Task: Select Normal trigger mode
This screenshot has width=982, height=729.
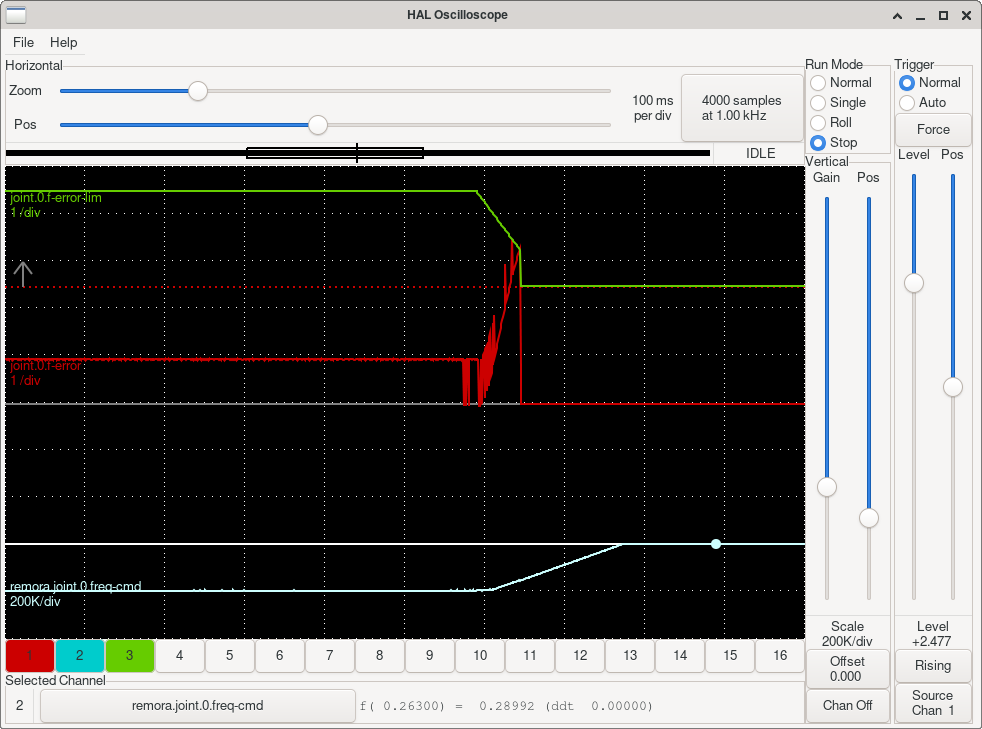Action: coord(930,83)
